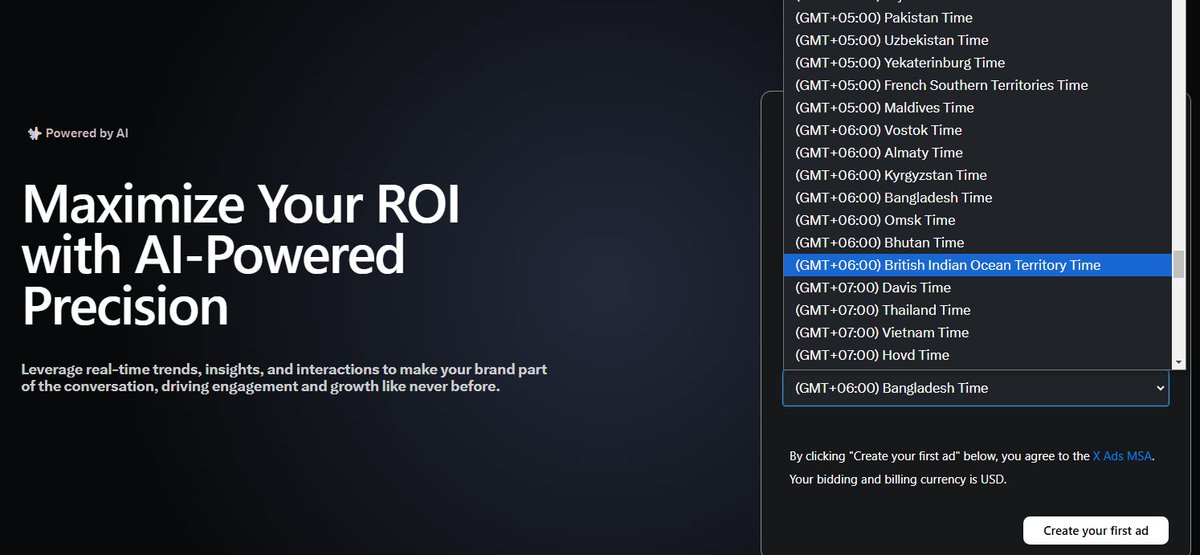Select Uzbekistan Time option

point(977,40)
